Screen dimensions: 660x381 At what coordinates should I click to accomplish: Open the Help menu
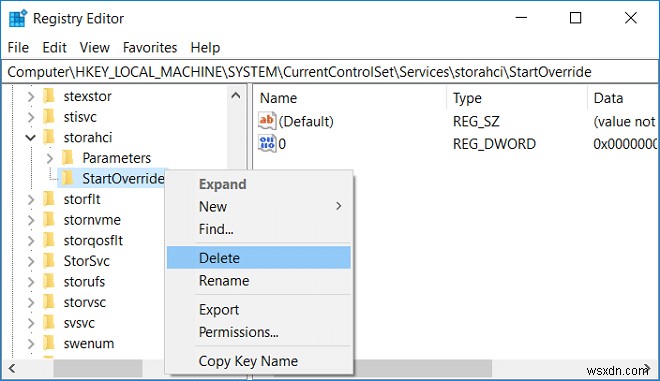205,48
